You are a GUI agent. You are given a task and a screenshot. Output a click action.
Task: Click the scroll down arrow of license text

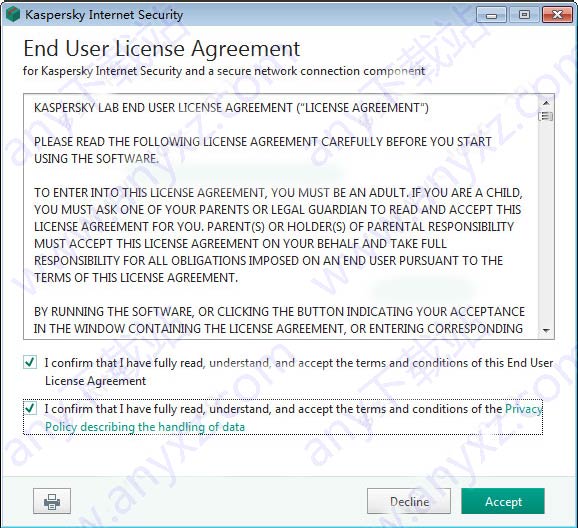tap(546, 330)
